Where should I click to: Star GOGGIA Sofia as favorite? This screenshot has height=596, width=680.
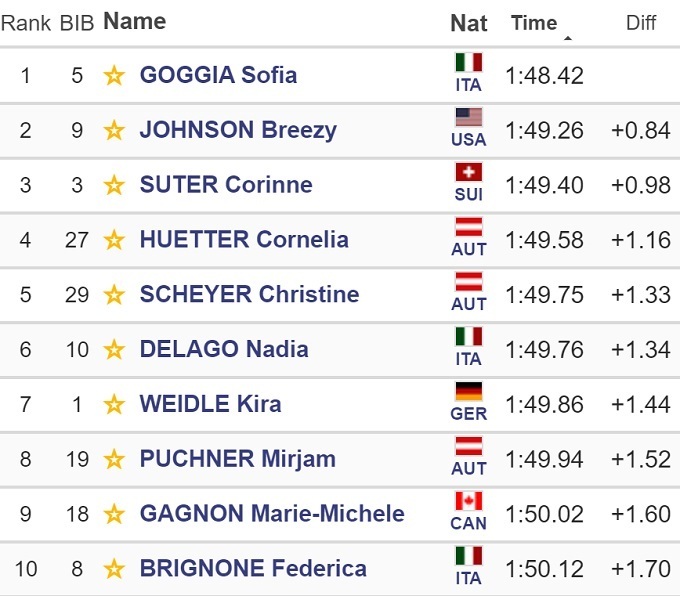pyautogui.click(x=114, y=75)
